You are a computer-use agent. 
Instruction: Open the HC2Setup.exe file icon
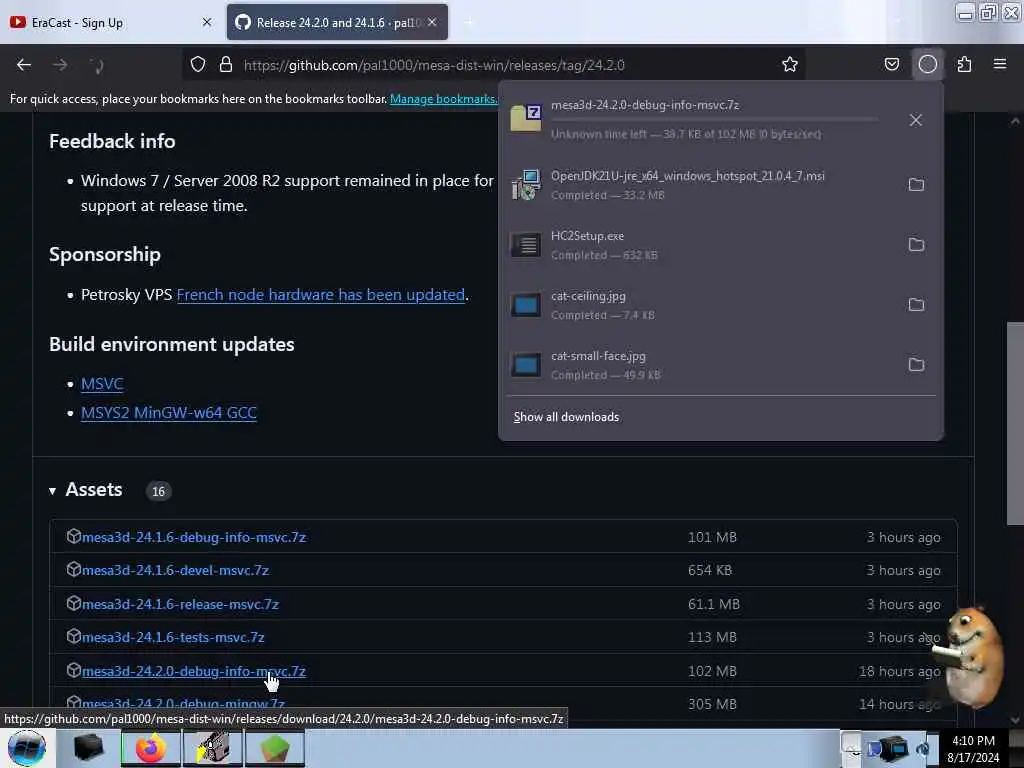click(x=526, y=245)
